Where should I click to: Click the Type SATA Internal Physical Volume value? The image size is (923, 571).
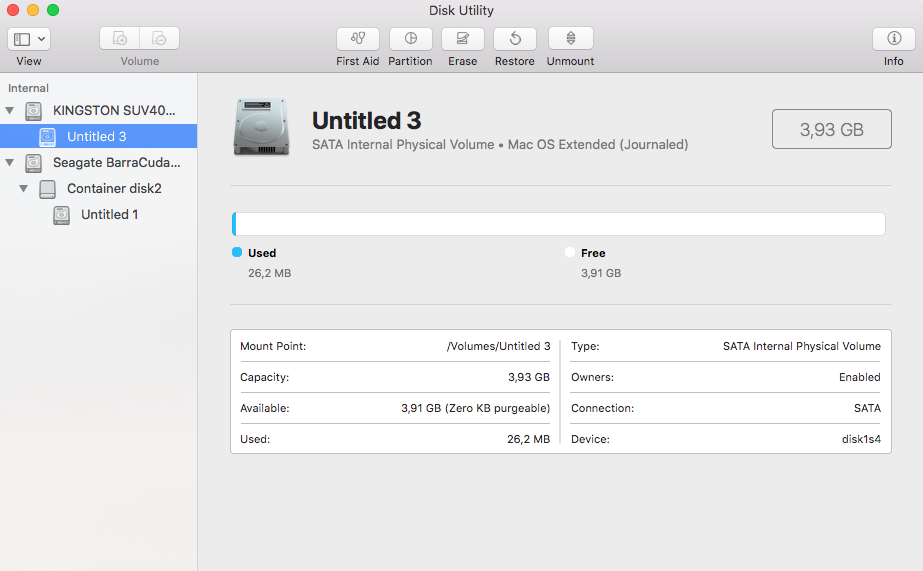coord(802,346)
